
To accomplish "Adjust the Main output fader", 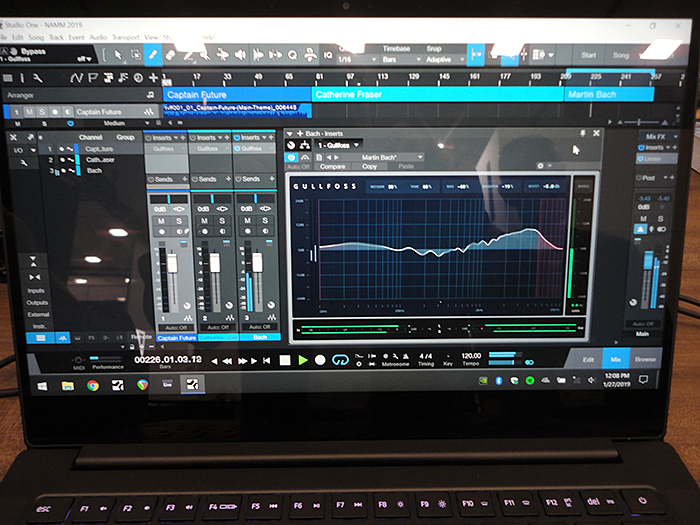I will [648, 260].
